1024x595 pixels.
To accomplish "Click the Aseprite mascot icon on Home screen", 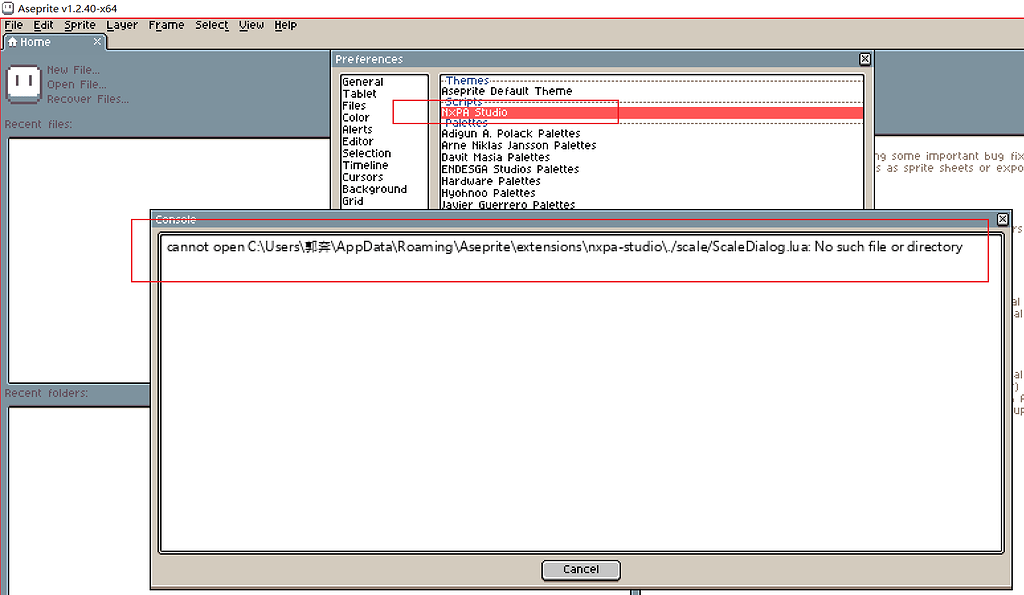I will coord(22,85).
